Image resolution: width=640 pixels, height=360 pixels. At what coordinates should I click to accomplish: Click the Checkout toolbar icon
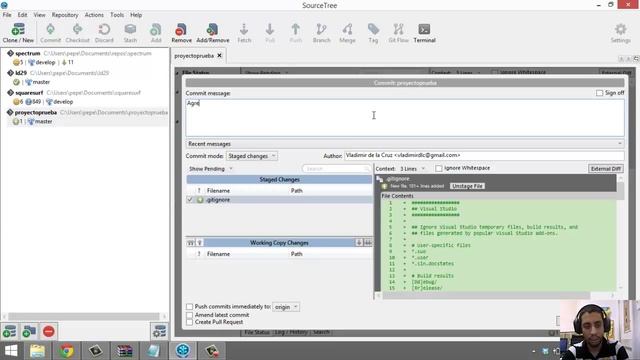(77, 33)
